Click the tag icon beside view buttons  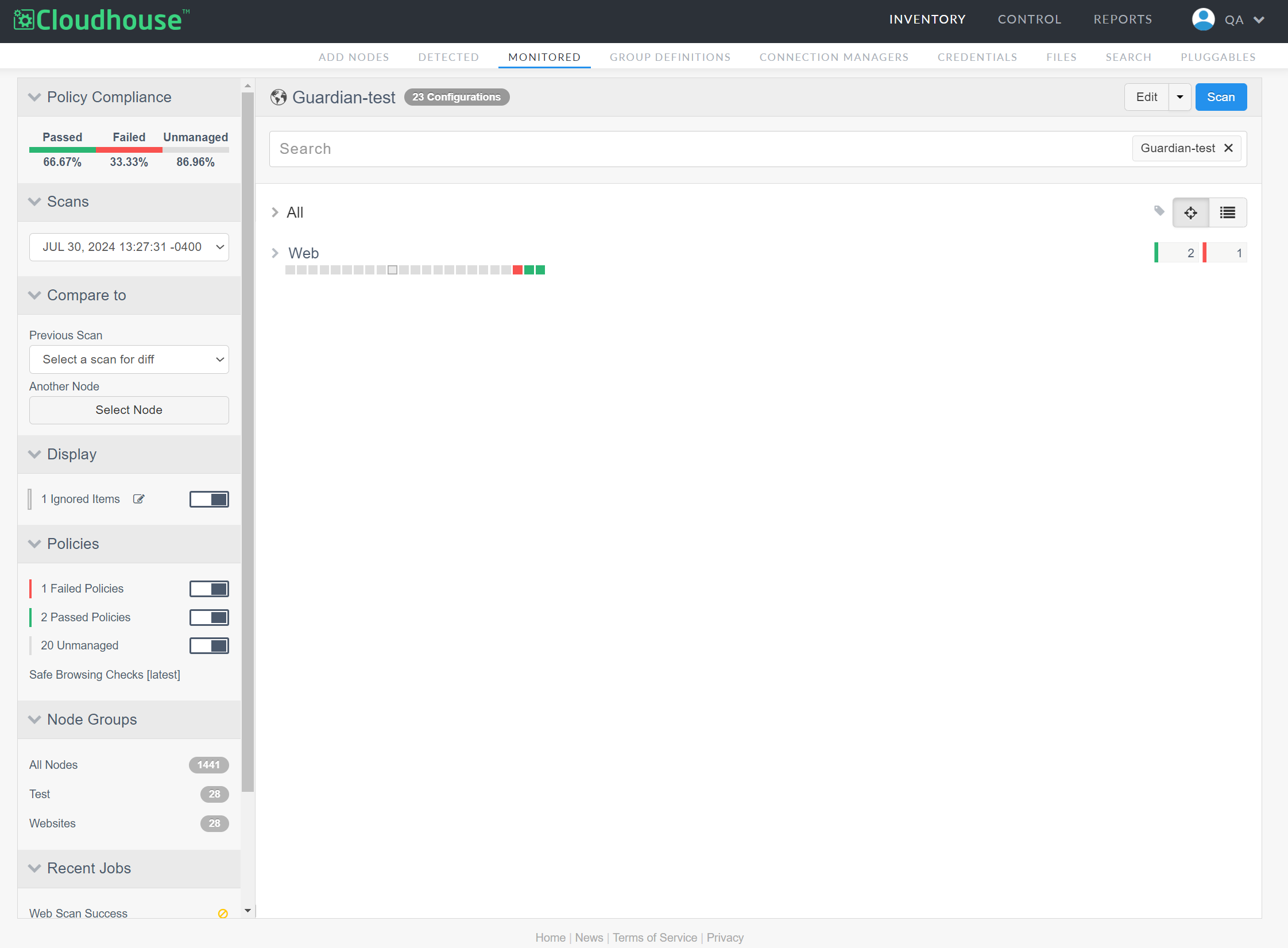1159,211
